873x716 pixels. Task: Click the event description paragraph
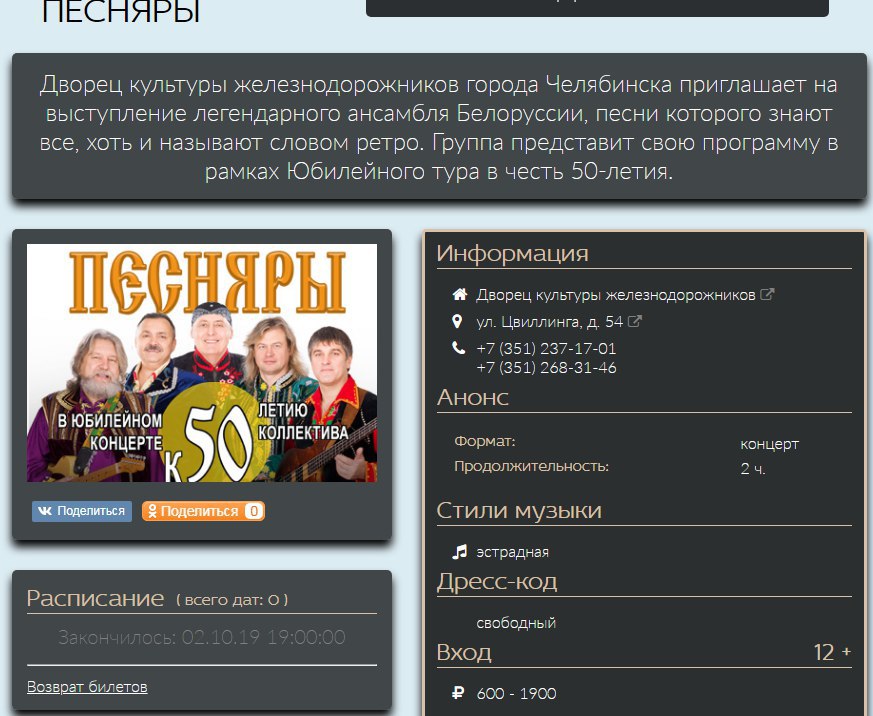pos(439,128)
